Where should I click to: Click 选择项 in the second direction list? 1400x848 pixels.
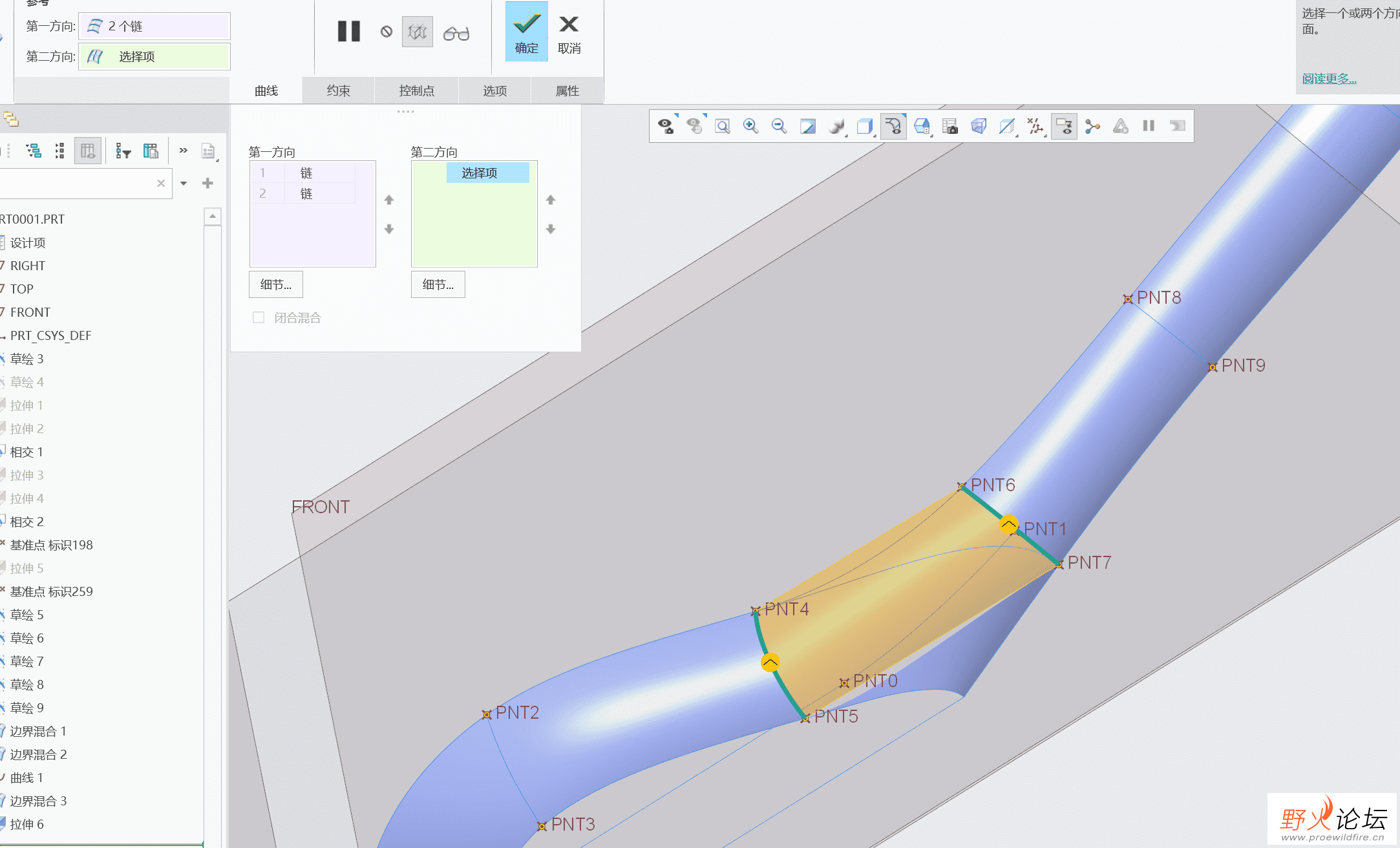tap(488, 173)
